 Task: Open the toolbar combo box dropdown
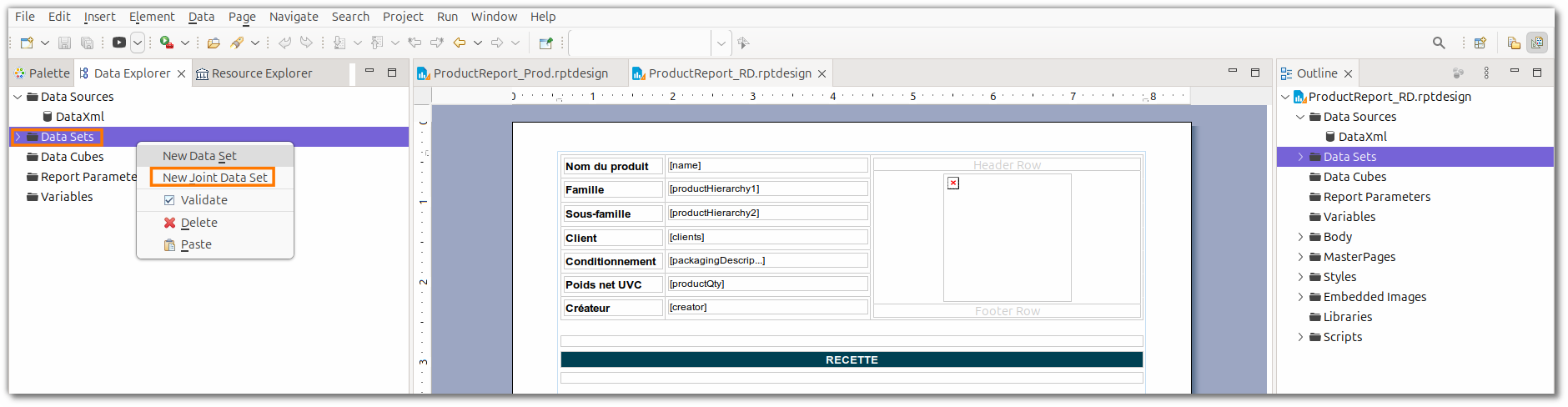click(721, 43)
